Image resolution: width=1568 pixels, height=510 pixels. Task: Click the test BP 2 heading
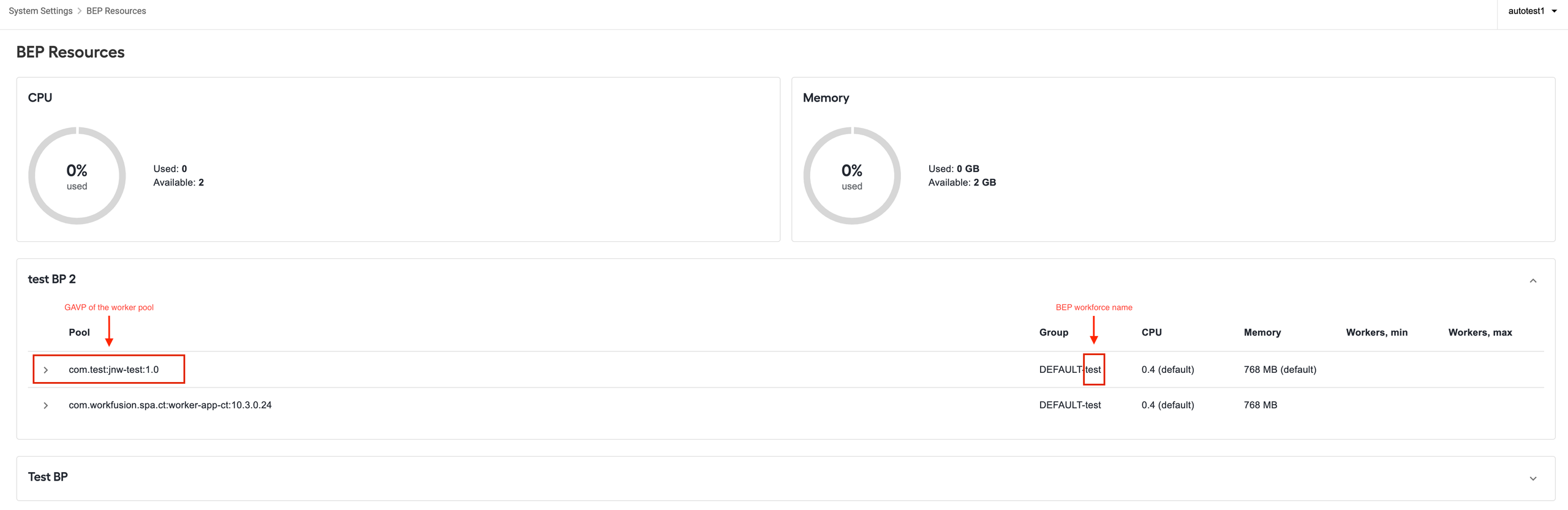point(52,279)
